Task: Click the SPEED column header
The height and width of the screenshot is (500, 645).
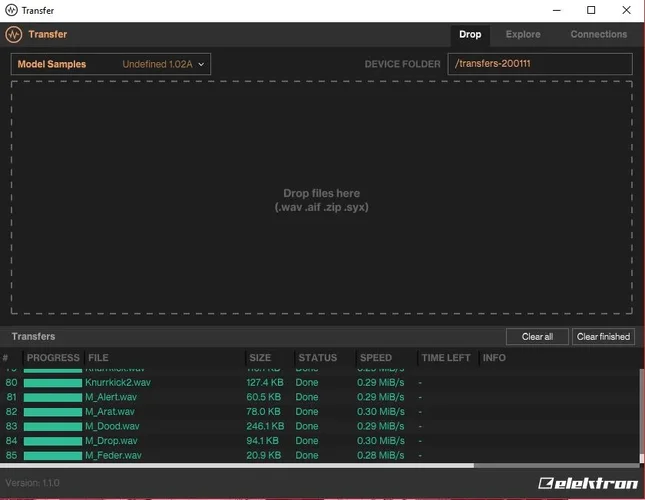Action: 376,358
